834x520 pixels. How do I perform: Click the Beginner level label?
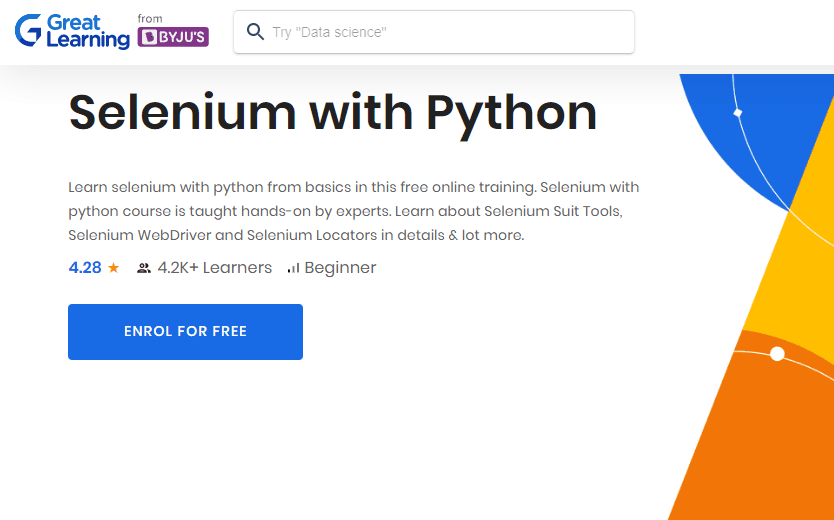click(340, 268)
